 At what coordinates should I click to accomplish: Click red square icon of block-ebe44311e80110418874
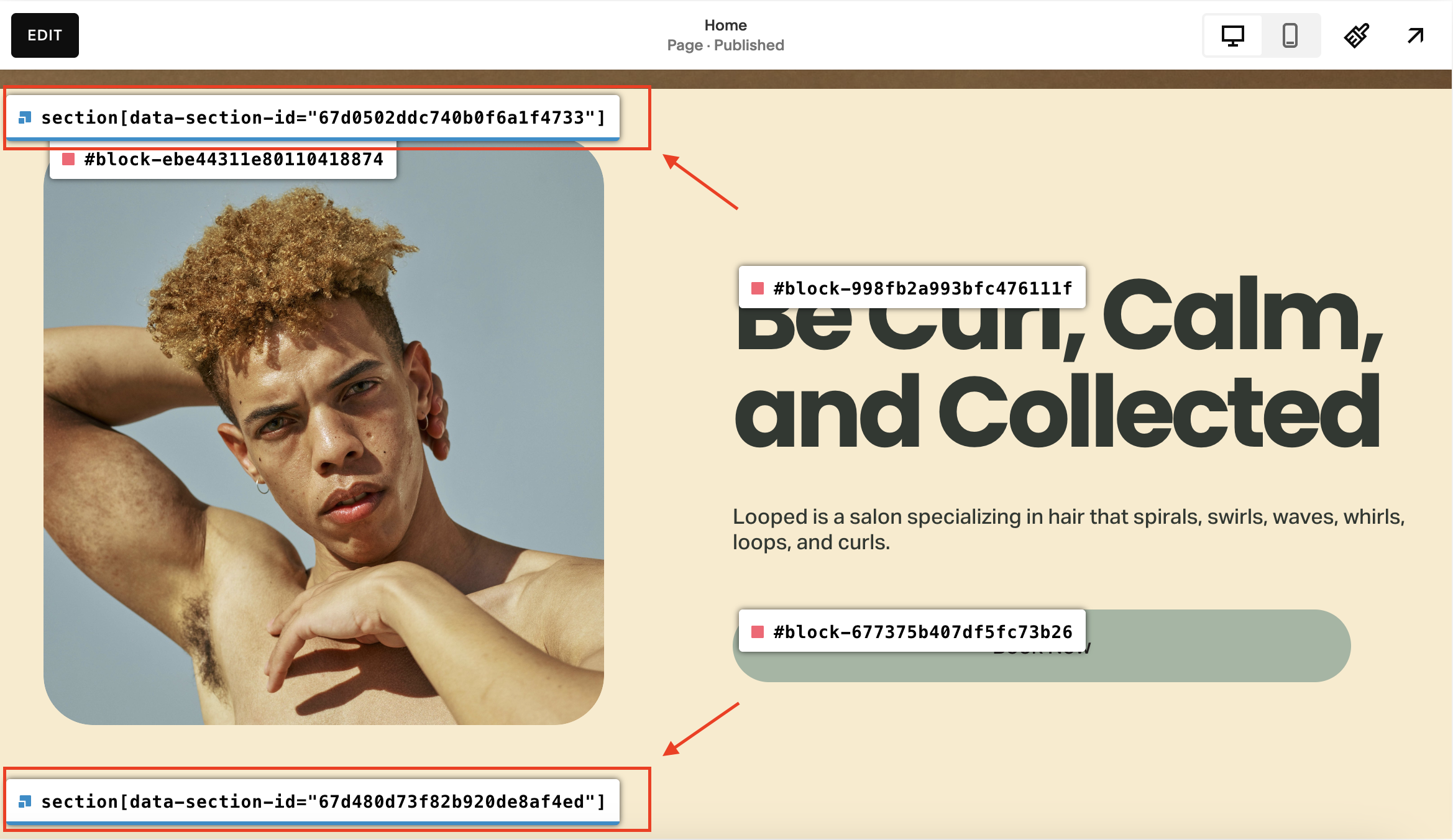(68, 159)
